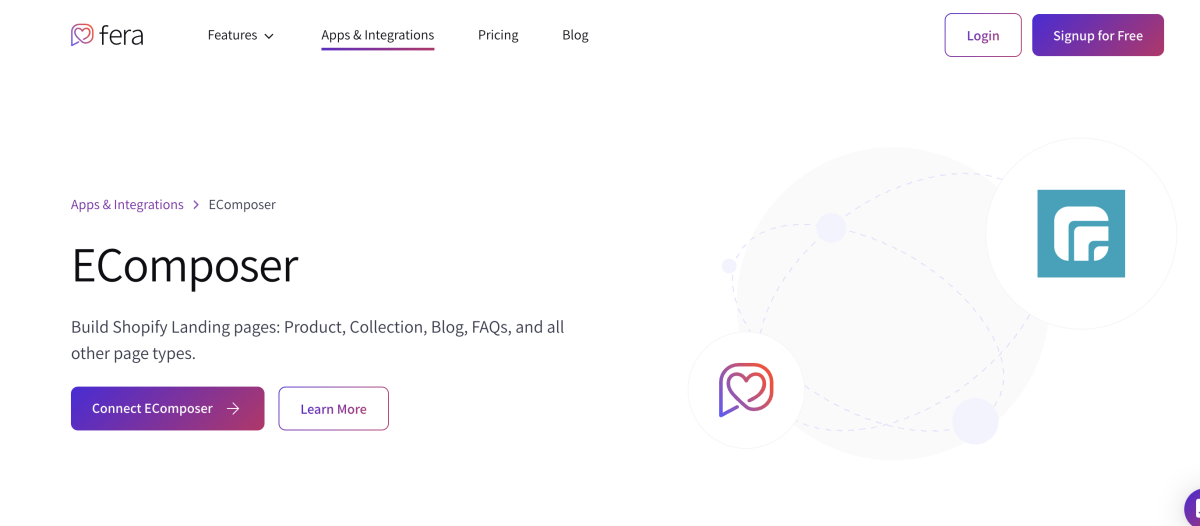
Task: Open the Features dropdown menu
Action: pyautogui.click(x=240, y=35)
